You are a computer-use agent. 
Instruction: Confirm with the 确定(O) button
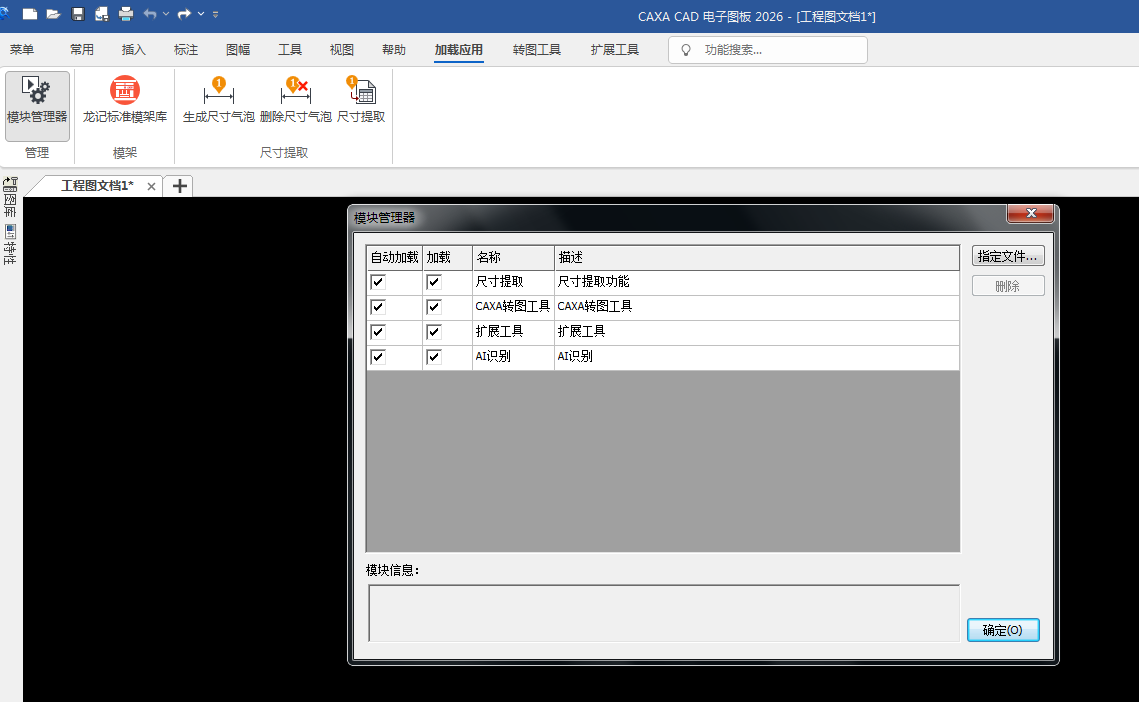(x=1003, y=630)
